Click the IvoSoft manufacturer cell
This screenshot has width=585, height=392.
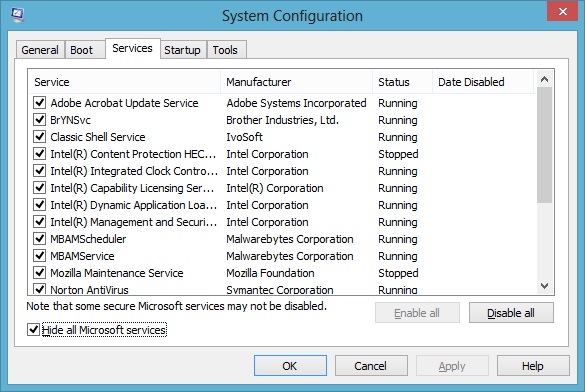[244, 137]
